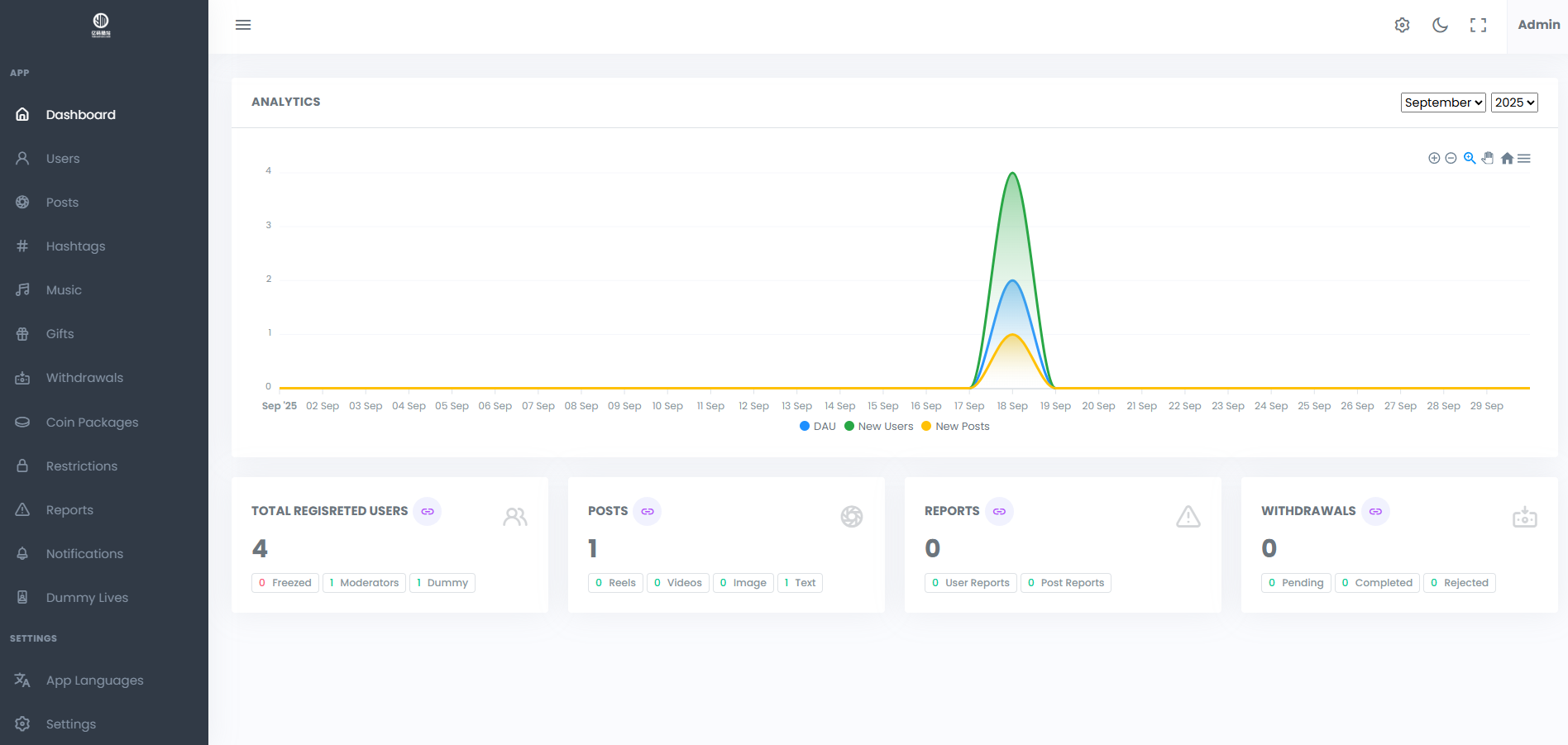1568x745 pixels.
Task: Go to Coin Packages in sidebar
Action: pyautogui.click(x=92, y=423)
